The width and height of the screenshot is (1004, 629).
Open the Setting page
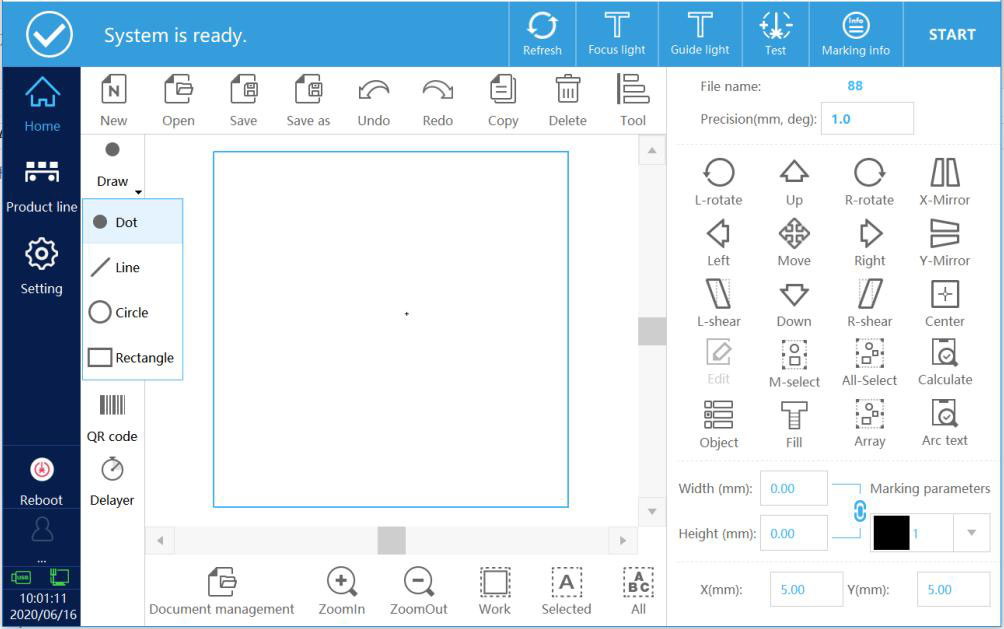pos(42,266)
